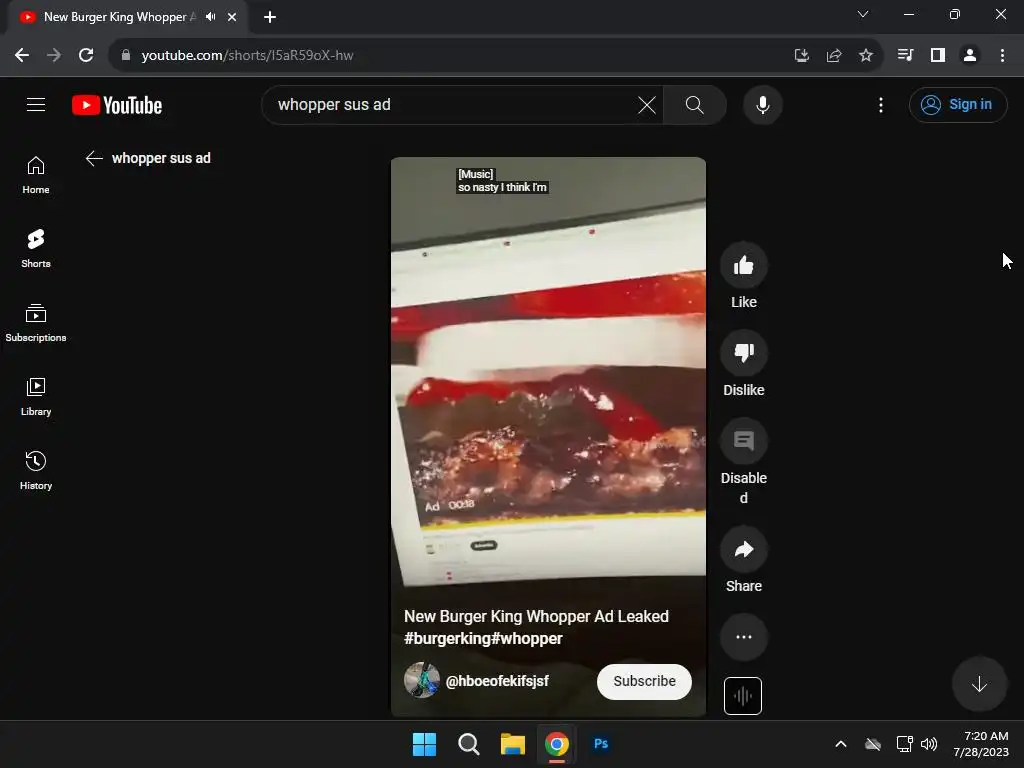Open Photoshop from the taskbar
This screenshot has height=768, width=1024.
coord(601,744)
